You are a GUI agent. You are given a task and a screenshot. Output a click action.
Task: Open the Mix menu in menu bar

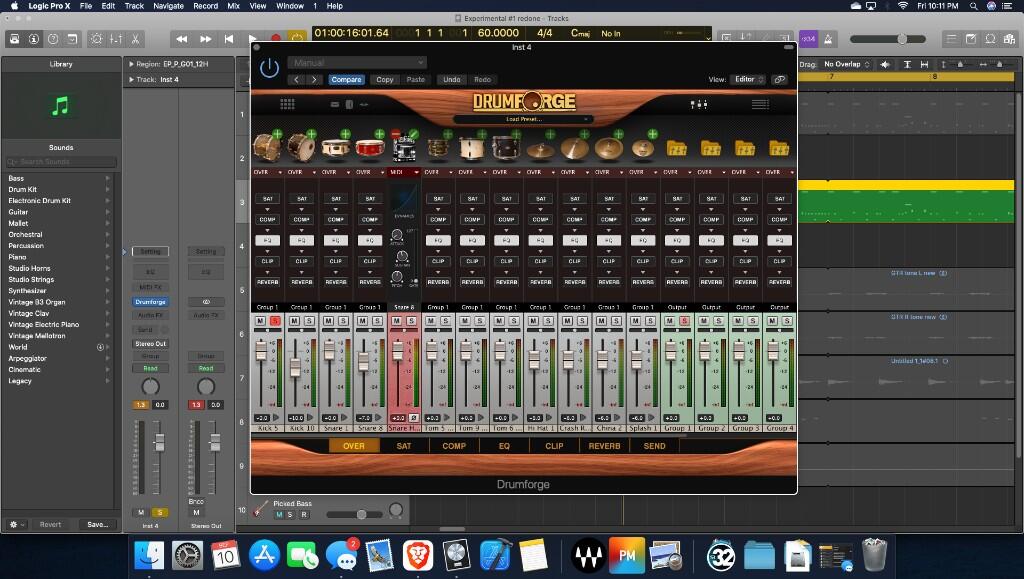(233, 6)
